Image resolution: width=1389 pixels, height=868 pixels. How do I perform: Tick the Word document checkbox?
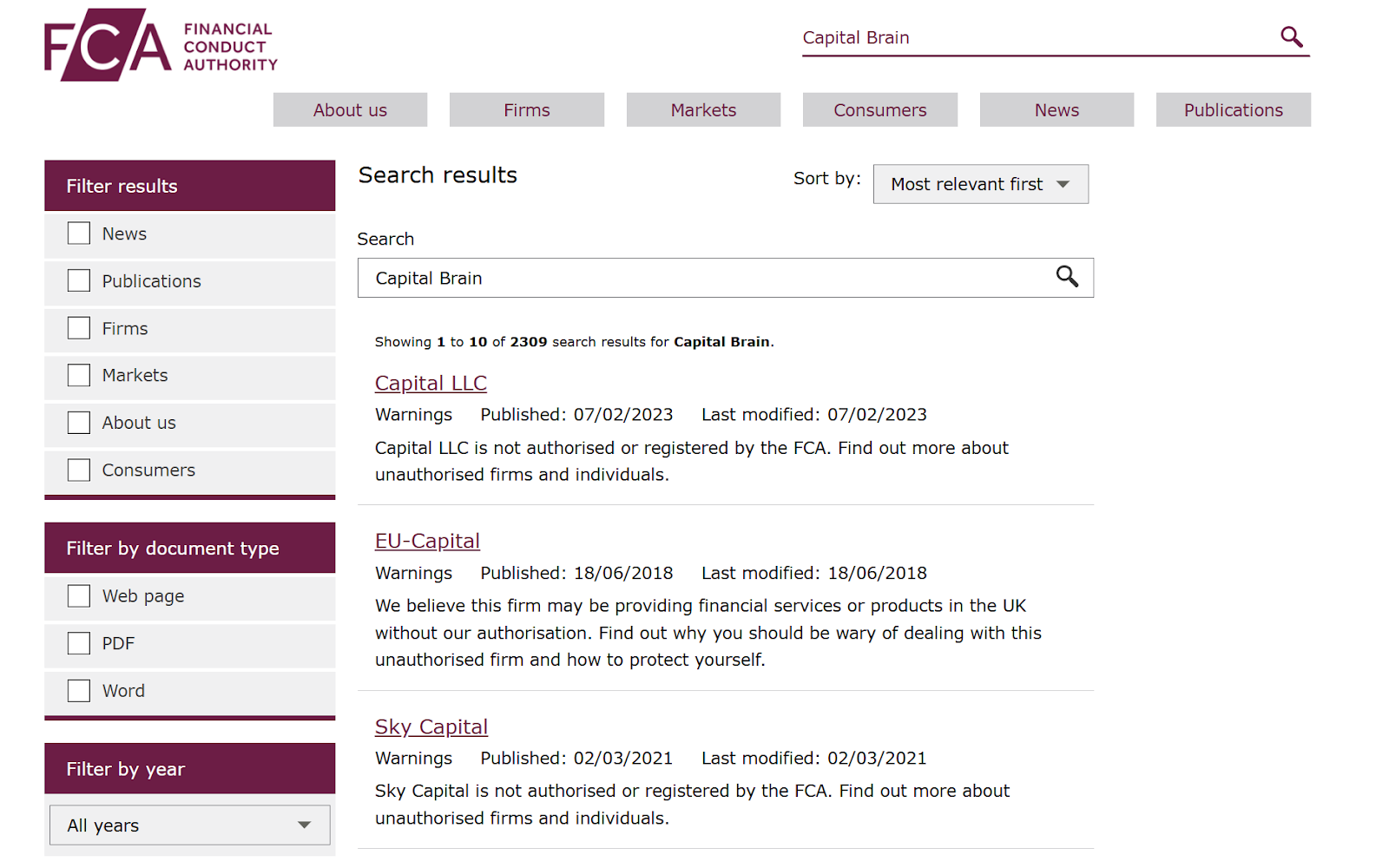(x=79, y=691)
